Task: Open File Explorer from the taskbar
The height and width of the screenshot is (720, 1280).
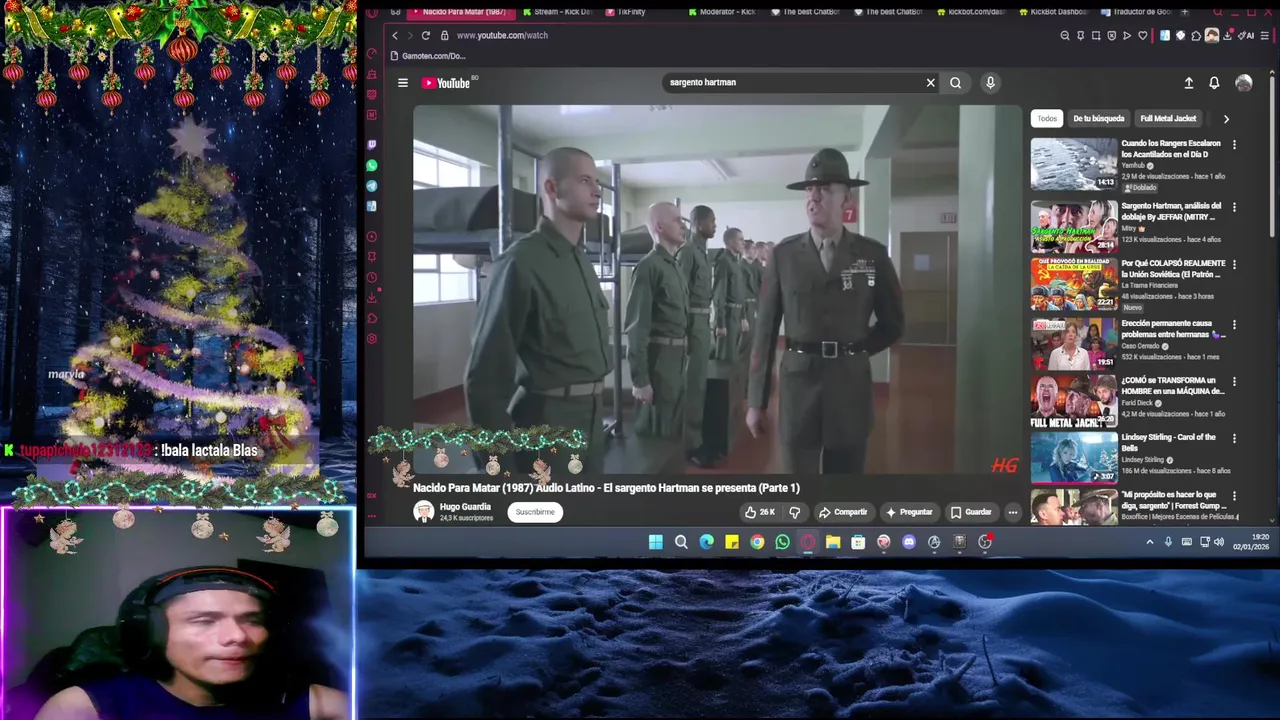Action: tap(833, 542)
